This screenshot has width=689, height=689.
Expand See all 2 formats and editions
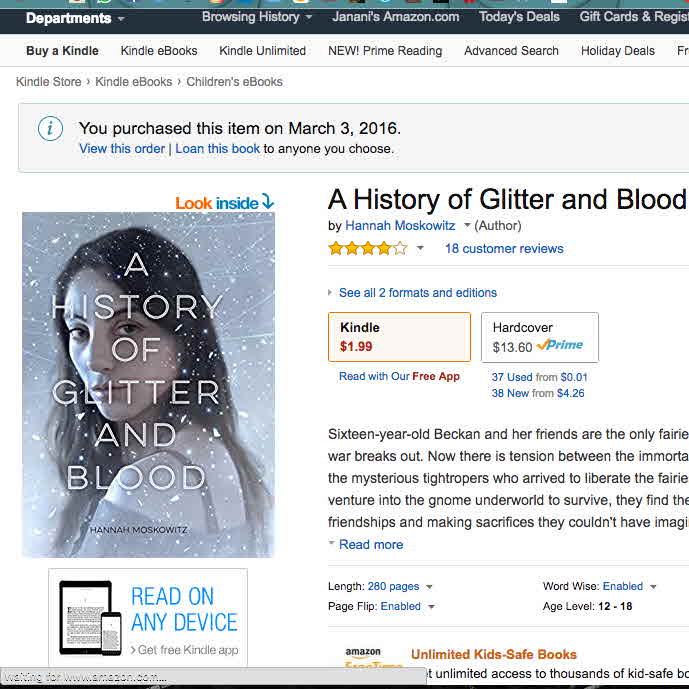coord(417,293)
